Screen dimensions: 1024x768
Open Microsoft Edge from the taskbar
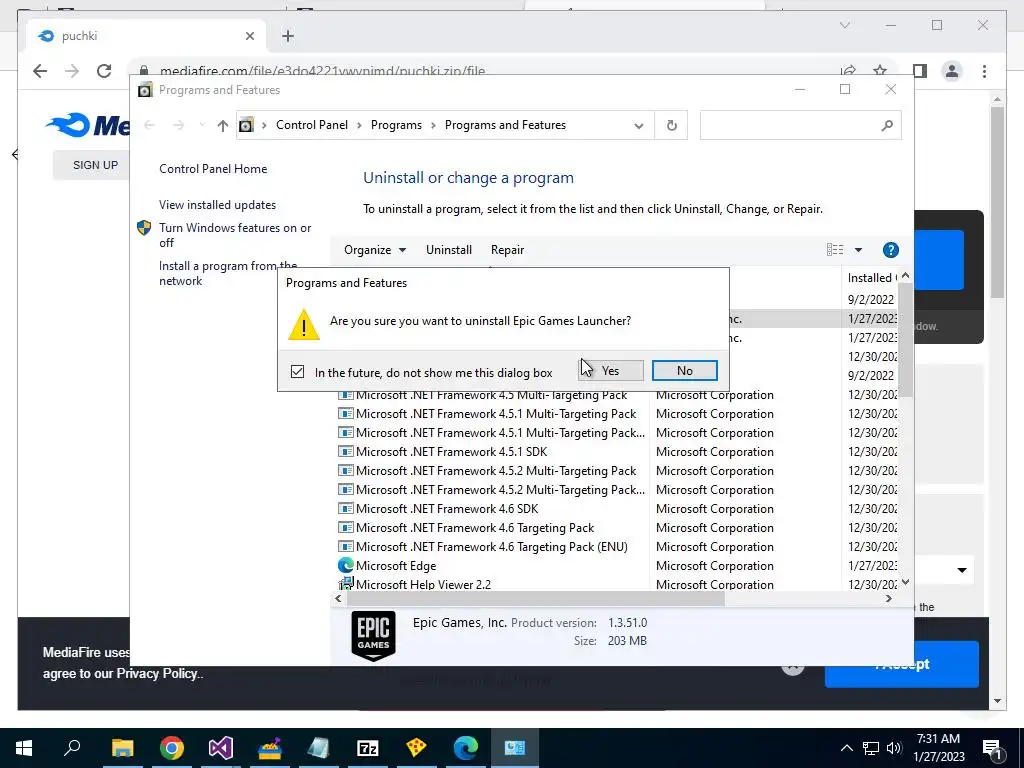tap(466, 748)
